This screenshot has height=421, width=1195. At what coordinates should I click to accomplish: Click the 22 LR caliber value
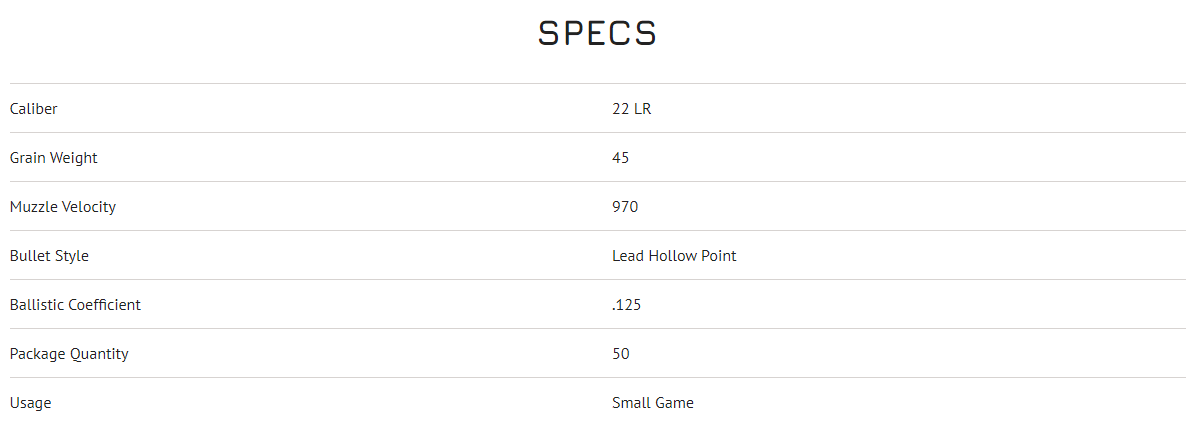click(x=631, y=108)
